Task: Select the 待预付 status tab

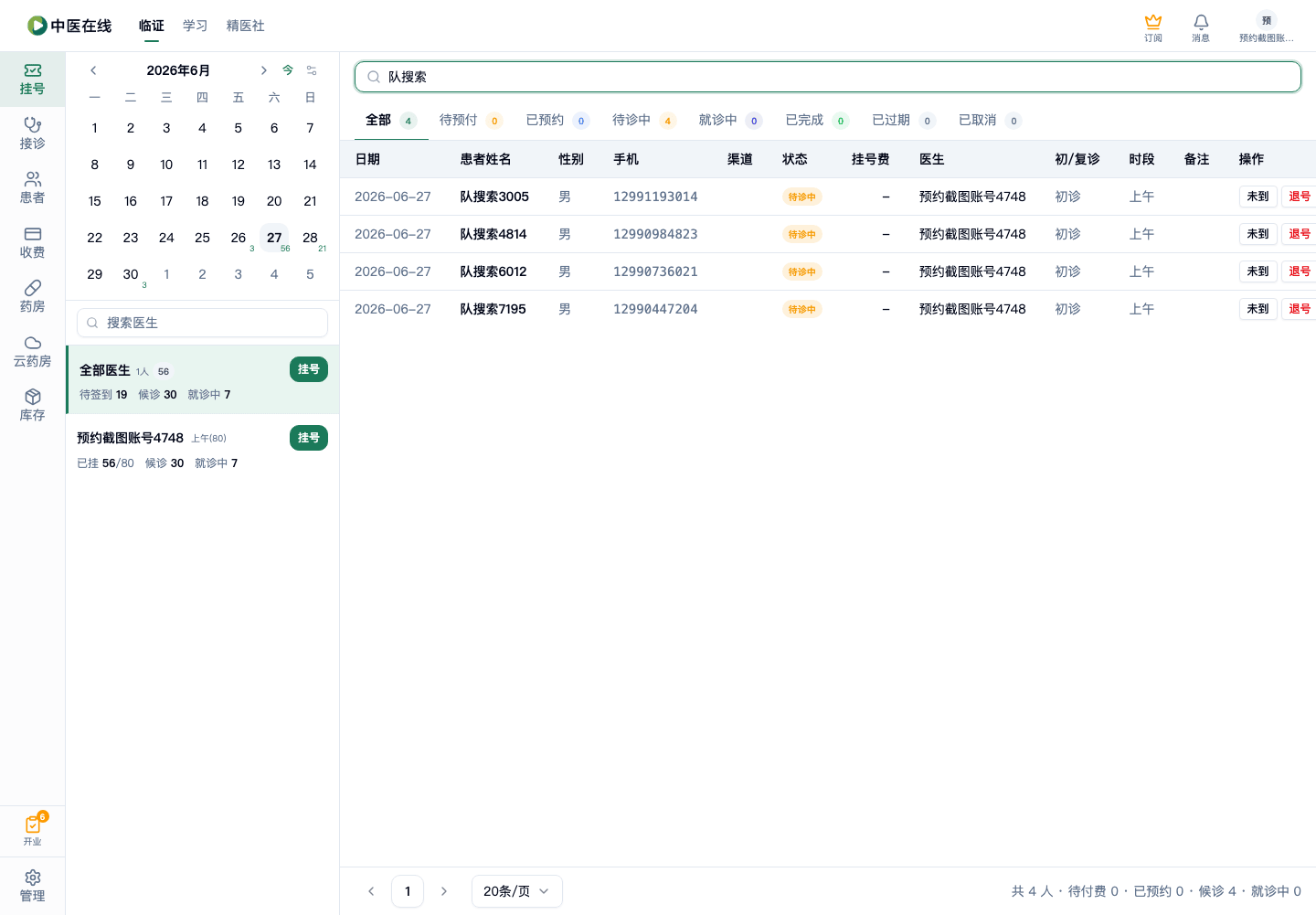Action: (x=471, y=121)
